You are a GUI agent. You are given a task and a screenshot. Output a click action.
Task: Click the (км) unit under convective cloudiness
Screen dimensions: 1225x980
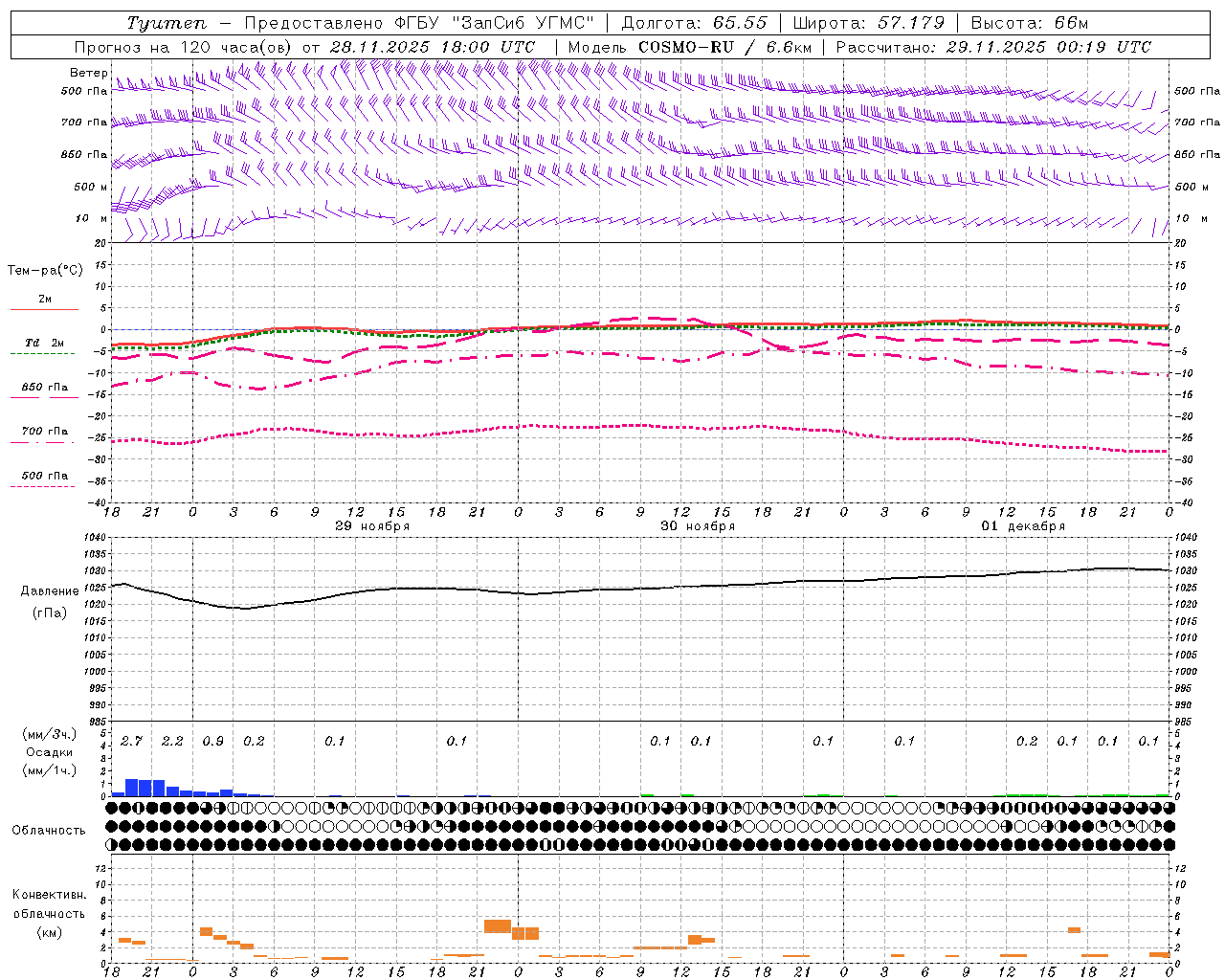tap(49, 931)
